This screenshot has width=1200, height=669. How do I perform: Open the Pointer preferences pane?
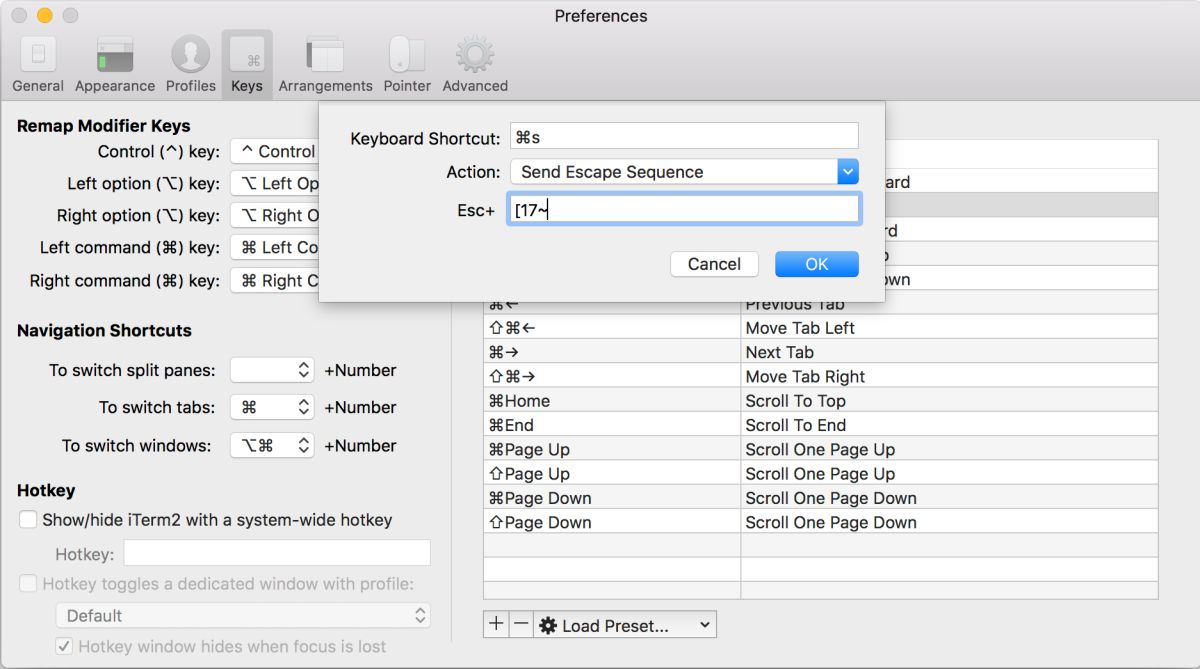coord(407,64)
